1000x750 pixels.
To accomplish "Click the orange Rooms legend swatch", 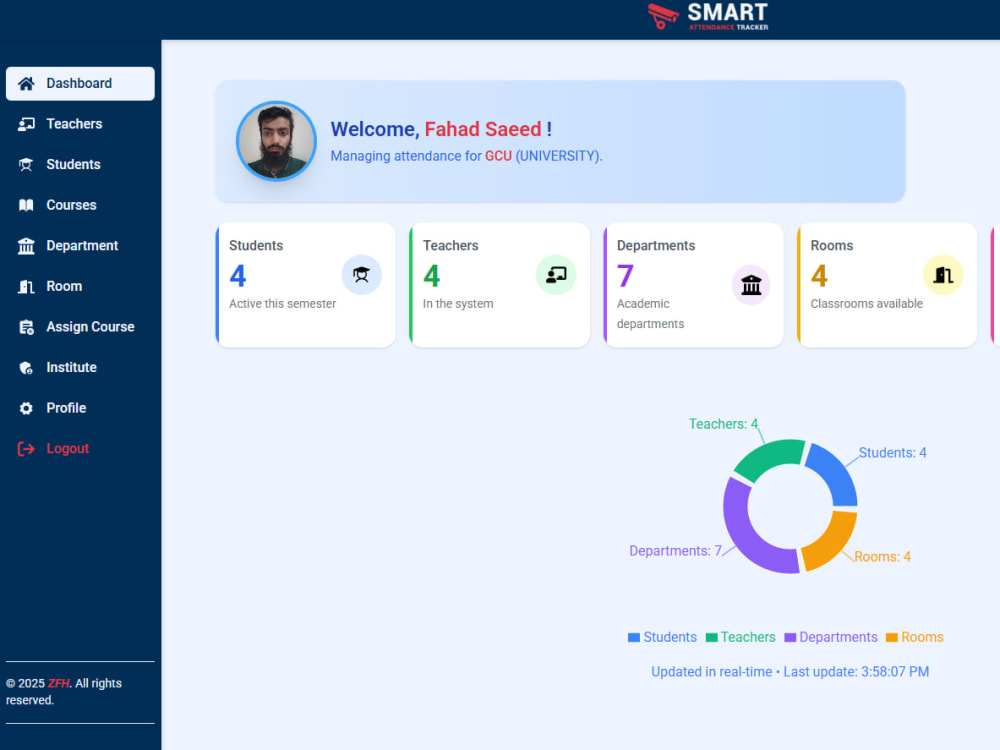I will click(x=892, y=638).
